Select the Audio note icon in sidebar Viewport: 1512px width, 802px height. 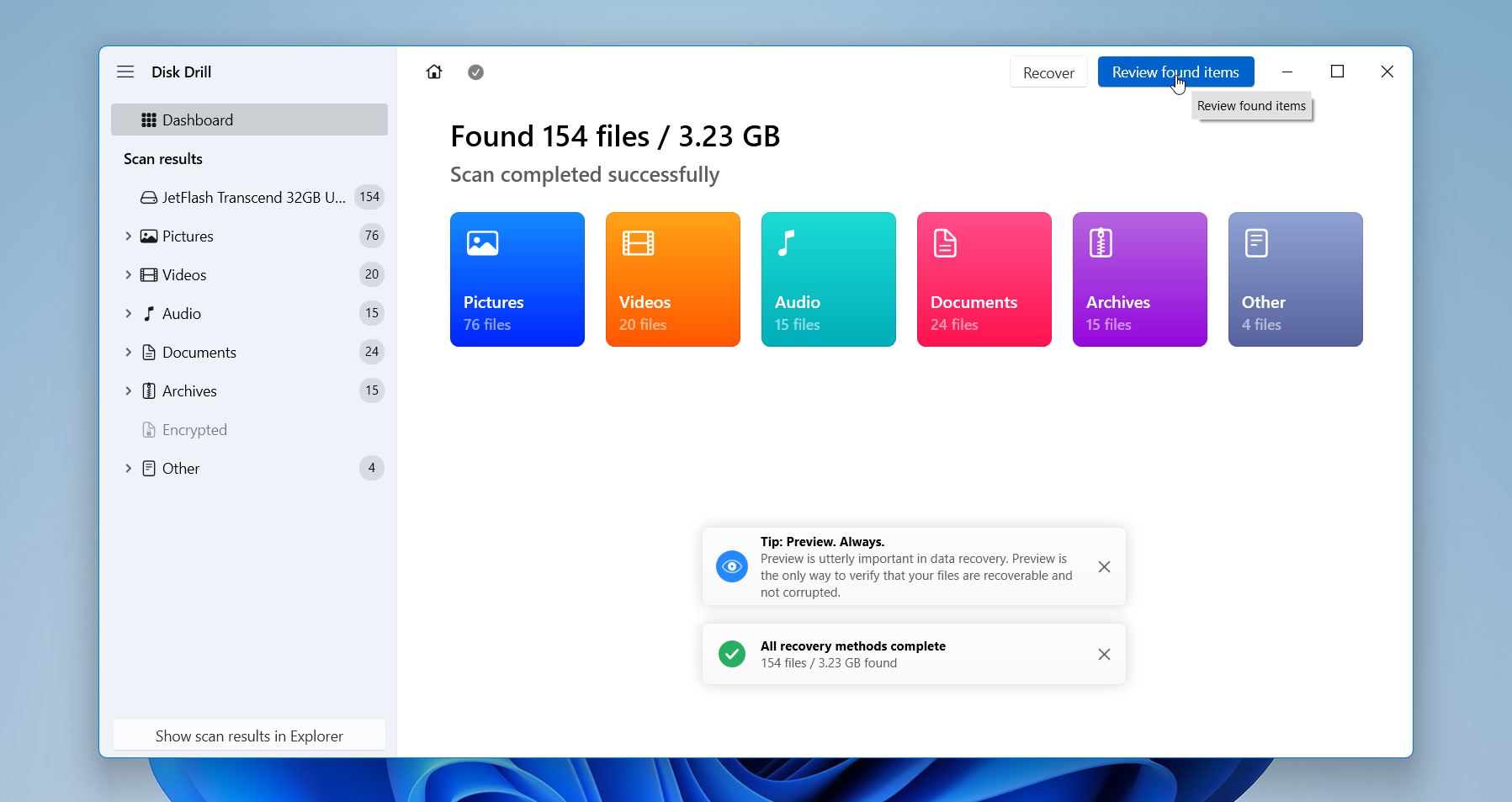point(149,314)
